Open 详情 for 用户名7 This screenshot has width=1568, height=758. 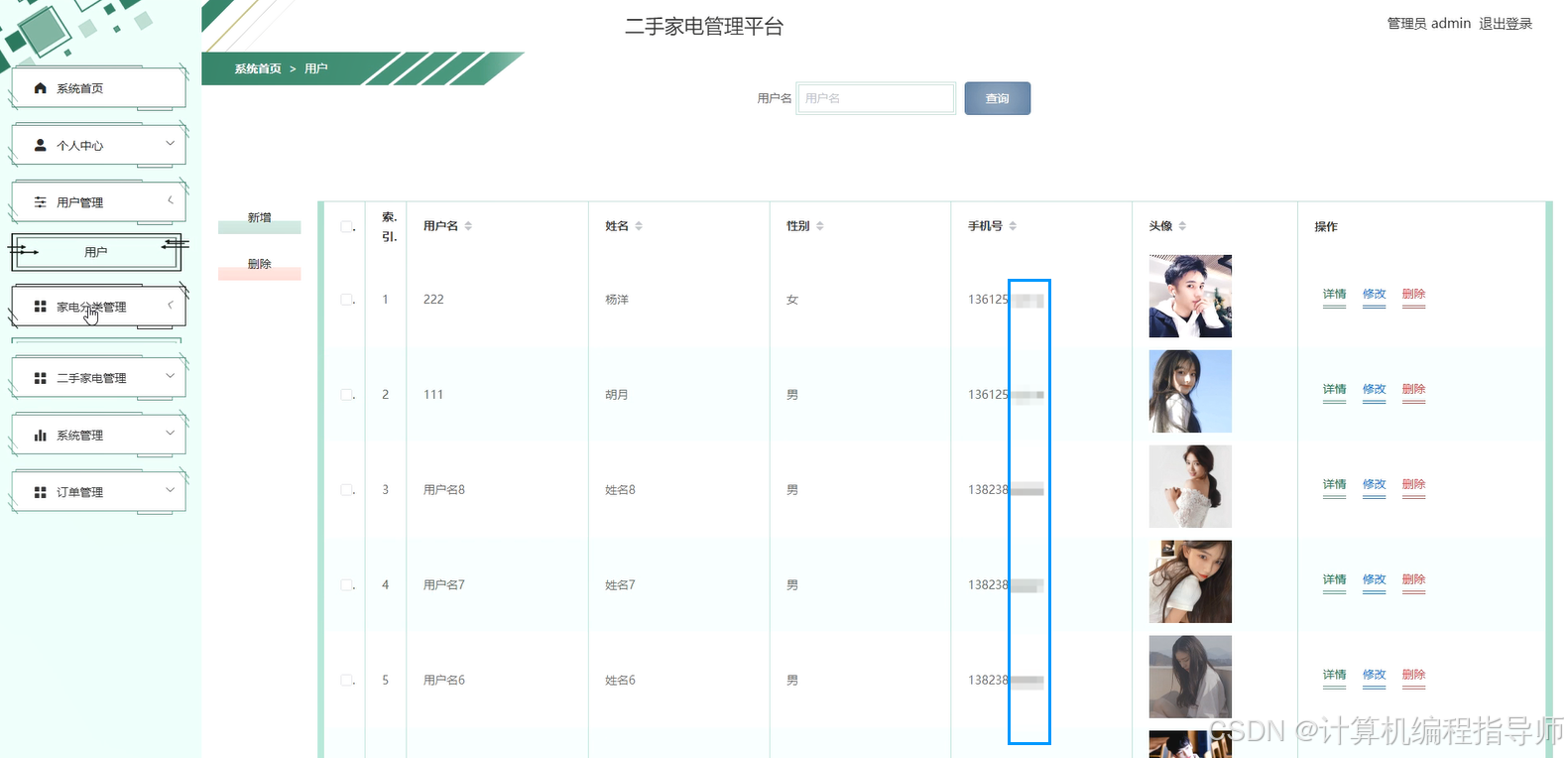[1334, 580]
